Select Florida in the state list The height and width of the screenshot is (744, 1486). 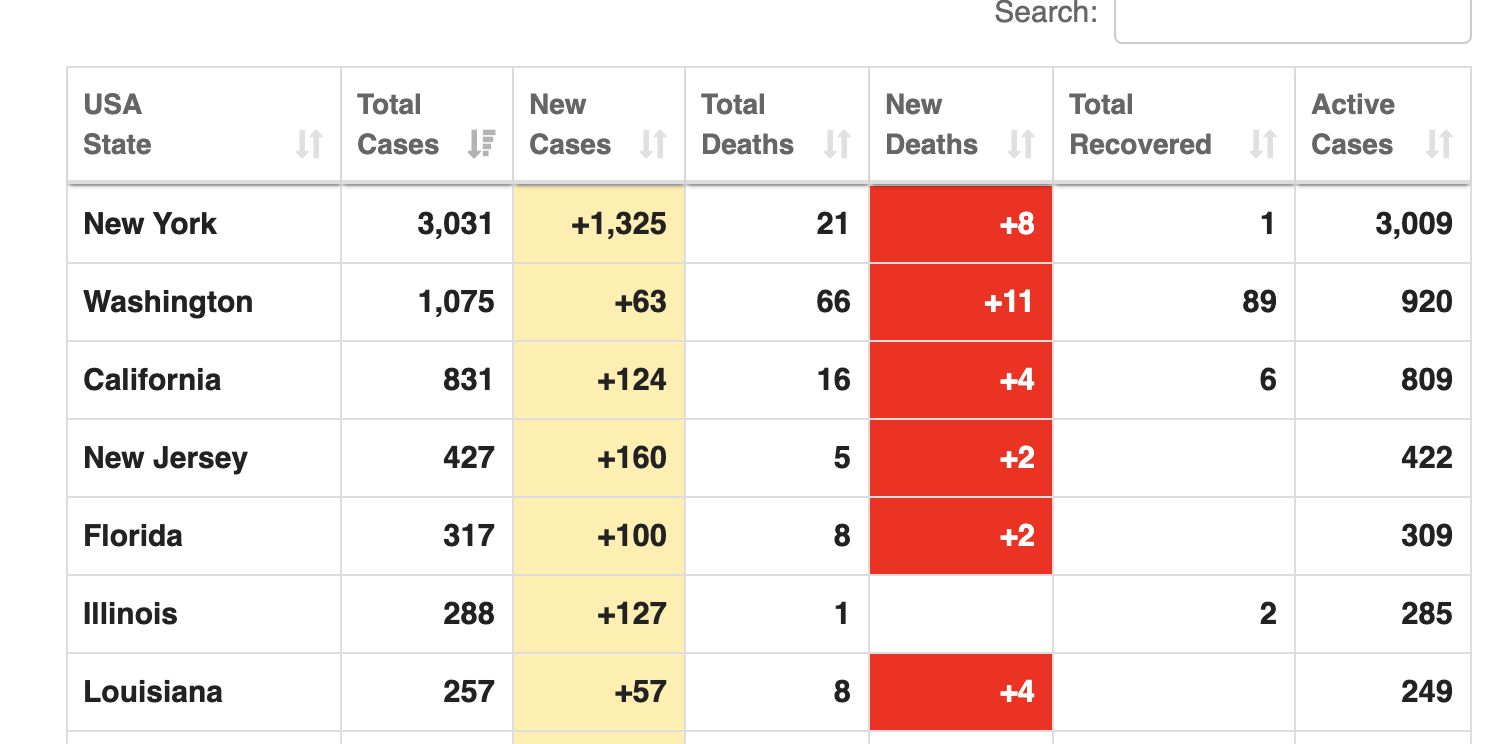pos(133,536)
